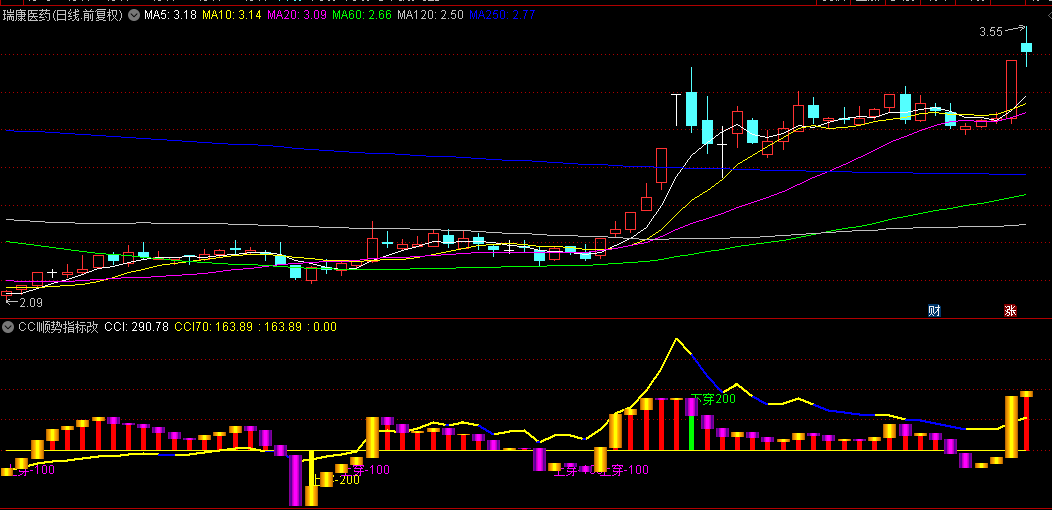Select the tall red candle above 涨 marker
The height and width of the screenshot is (510, 1052).
coord(1011,91)
